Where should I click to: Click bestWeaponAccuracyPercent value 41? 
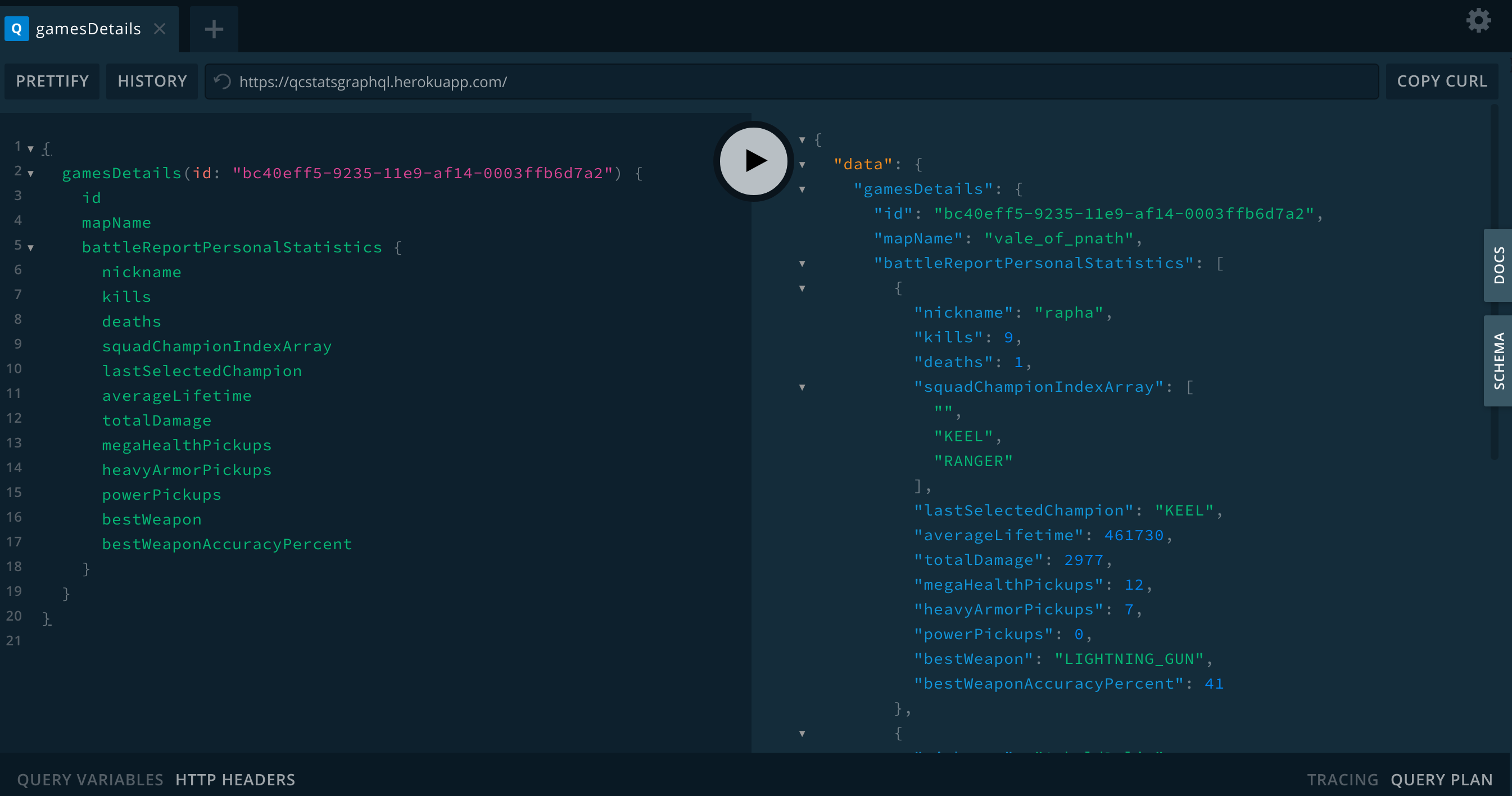point(1215,684)
